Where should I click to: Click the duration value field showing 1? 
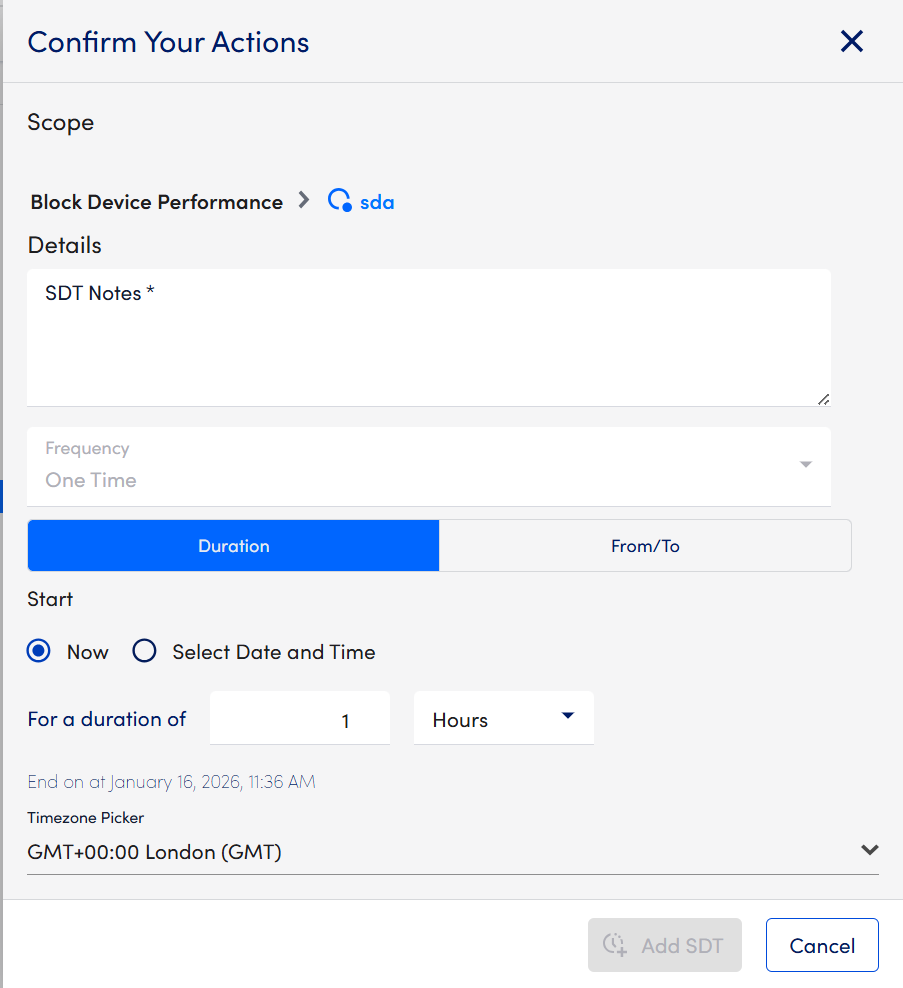pyautogui.click(x=299, y=720)
